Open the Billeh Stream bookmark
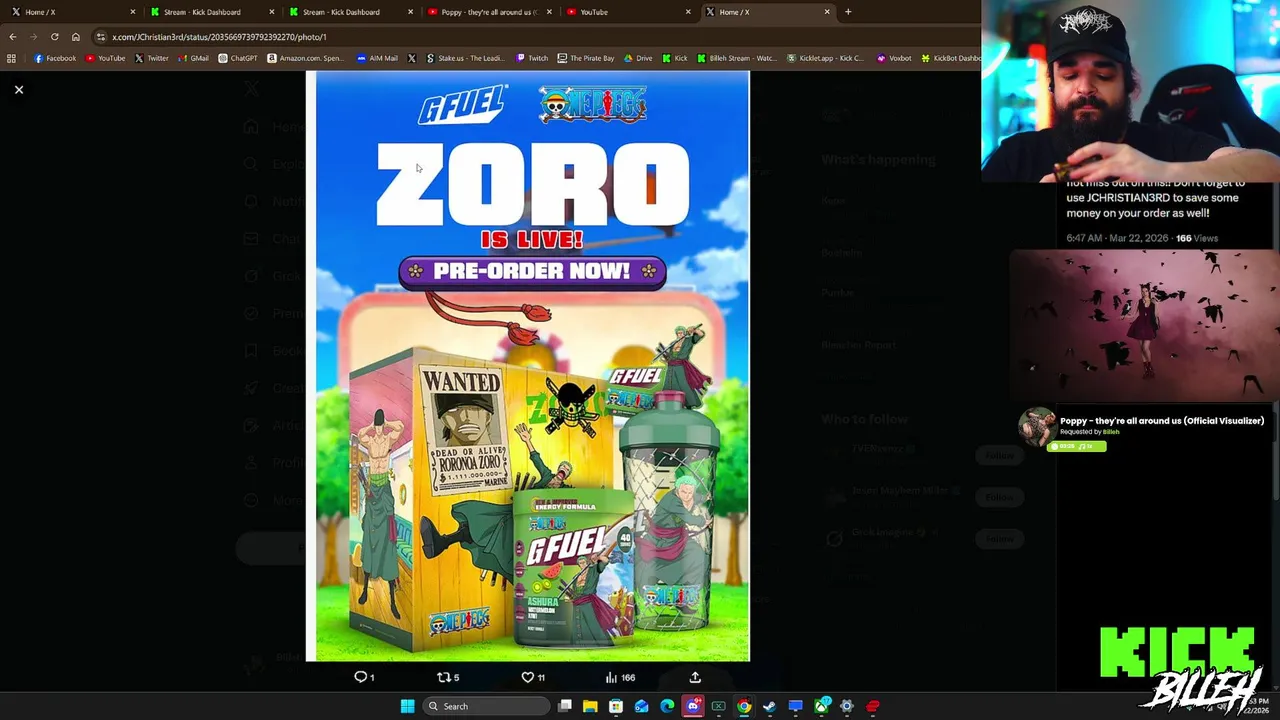The image size is (1280, 720). coord(738,58)
